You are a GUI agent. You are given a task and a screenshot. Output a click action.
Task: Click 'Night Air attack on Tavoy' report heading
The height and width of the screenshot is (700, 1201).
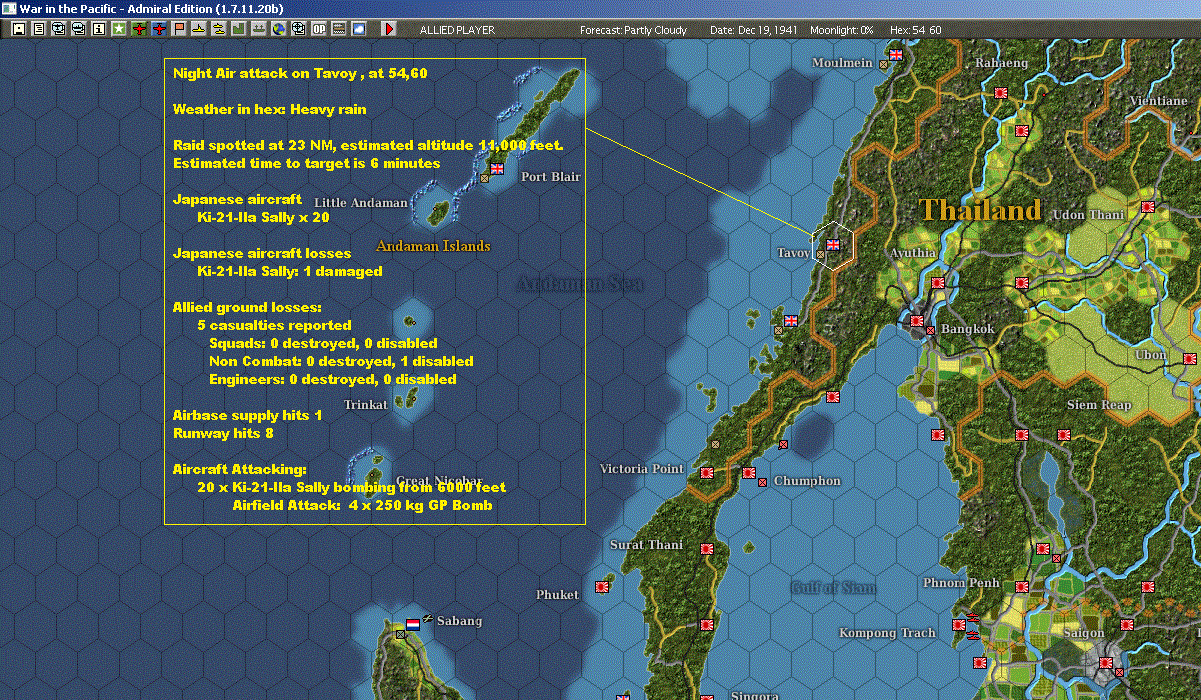(x=300, y=73)
